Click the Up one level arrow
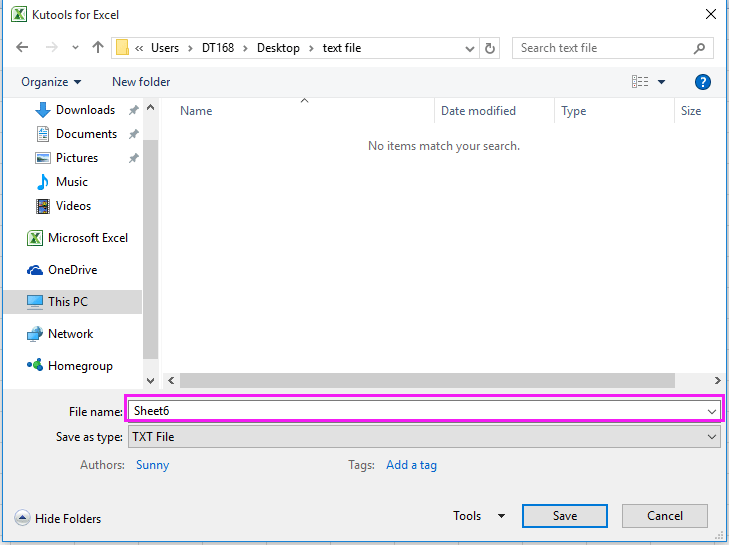The width and height of the screenshot is (729, 545). (x=97, y=48)
